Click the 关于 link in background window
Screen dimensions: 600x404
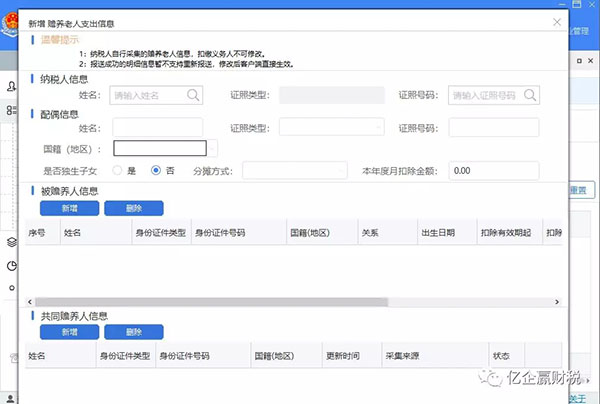coord(578,399)
